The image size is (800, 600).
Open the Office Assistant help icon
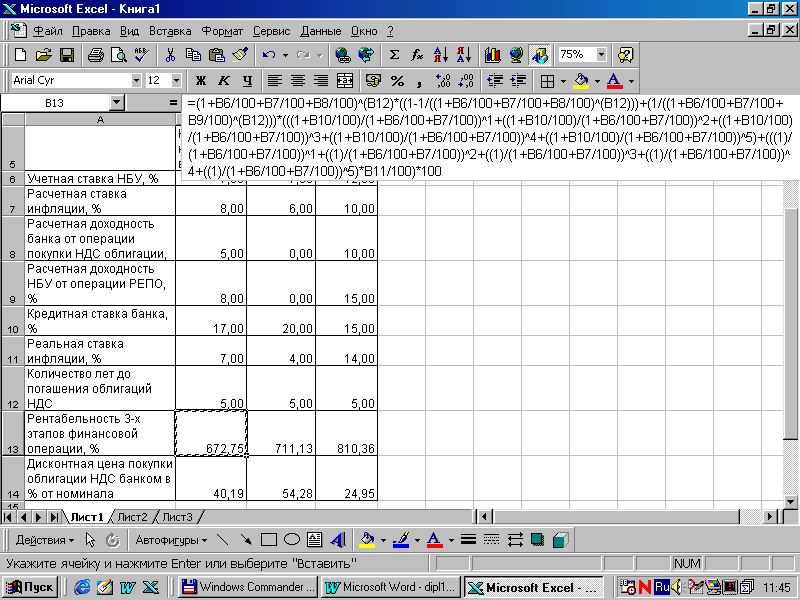point(626,55)
